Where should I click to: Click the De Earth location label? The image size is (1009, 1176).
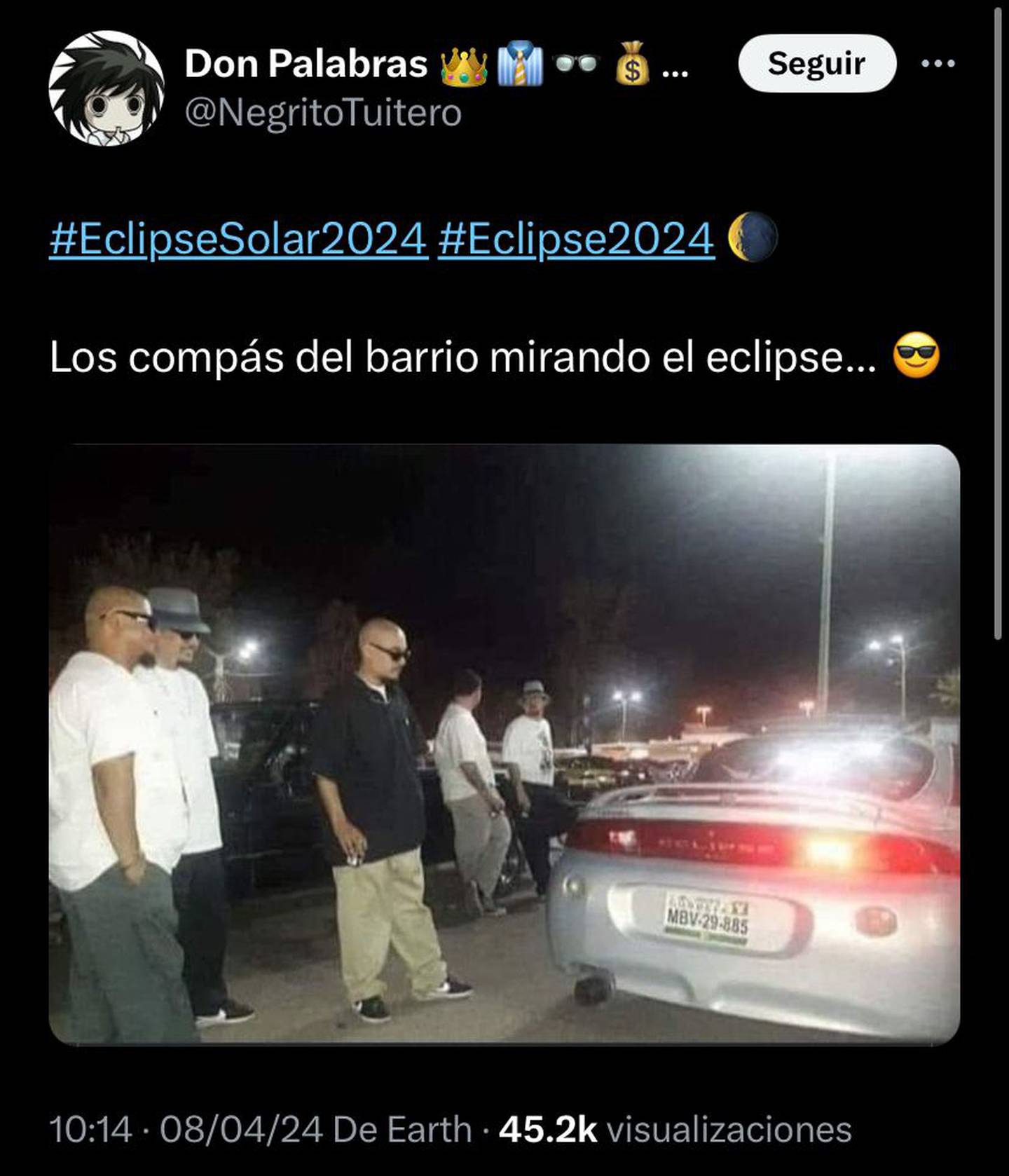pos(401,1129)
